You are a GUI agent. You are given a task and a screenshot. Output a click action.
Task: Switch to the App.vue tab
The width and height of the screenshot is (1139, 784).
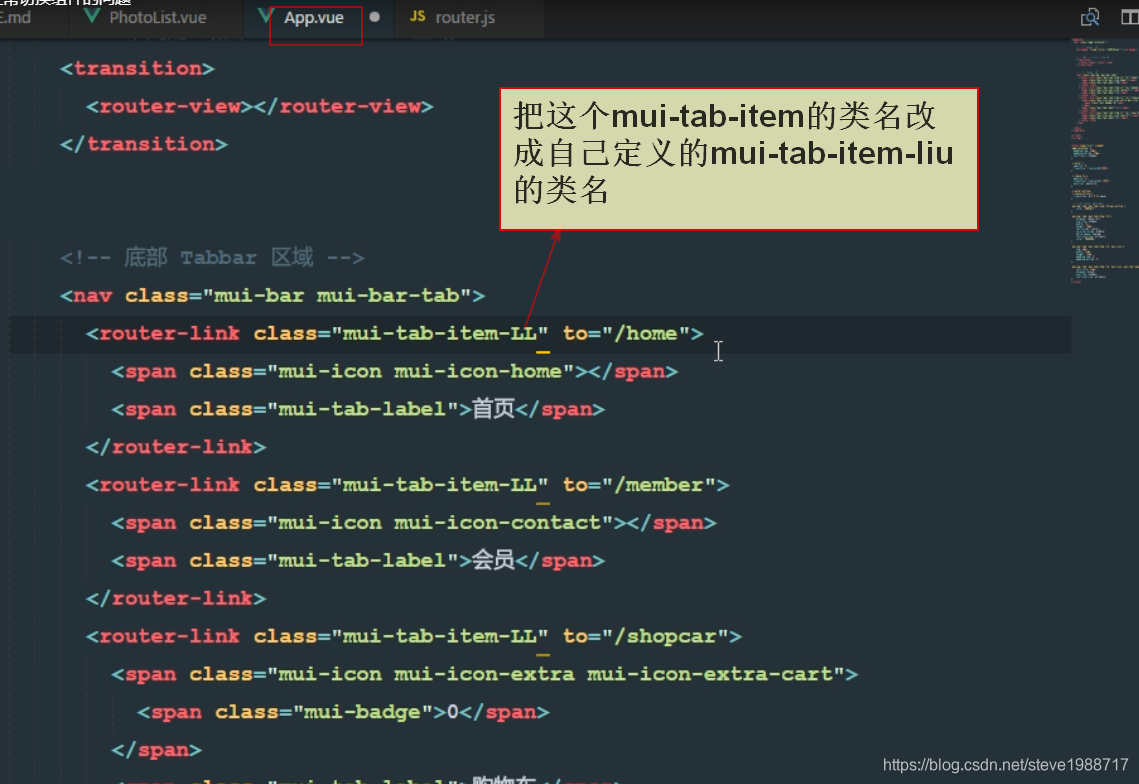click(313, 18)
